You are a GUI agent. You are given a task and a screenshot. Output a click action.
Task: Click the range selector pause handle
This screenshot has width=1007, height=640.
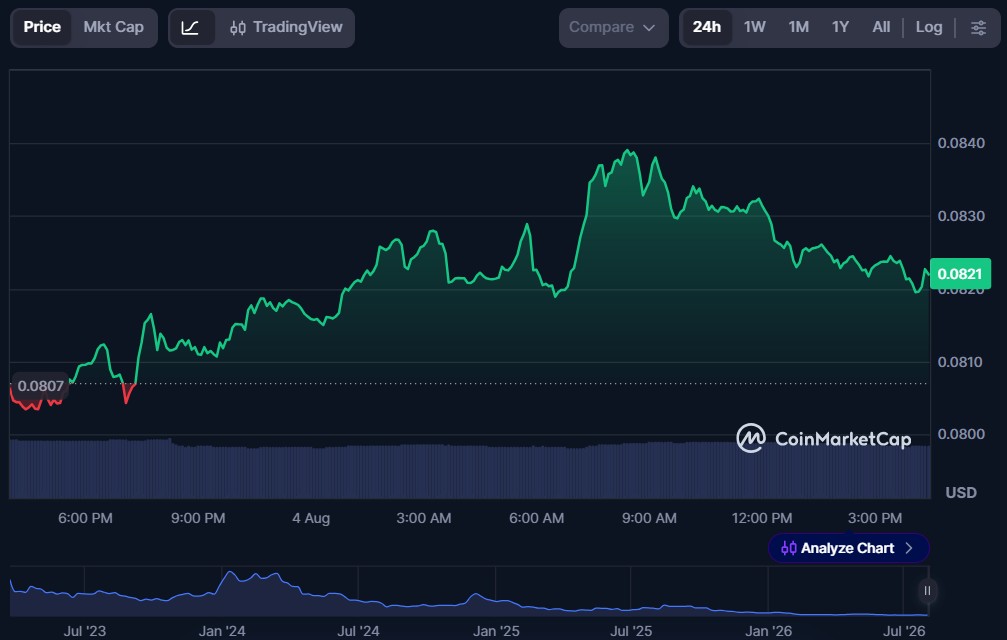pyautogui.click(x=927, y=591)
